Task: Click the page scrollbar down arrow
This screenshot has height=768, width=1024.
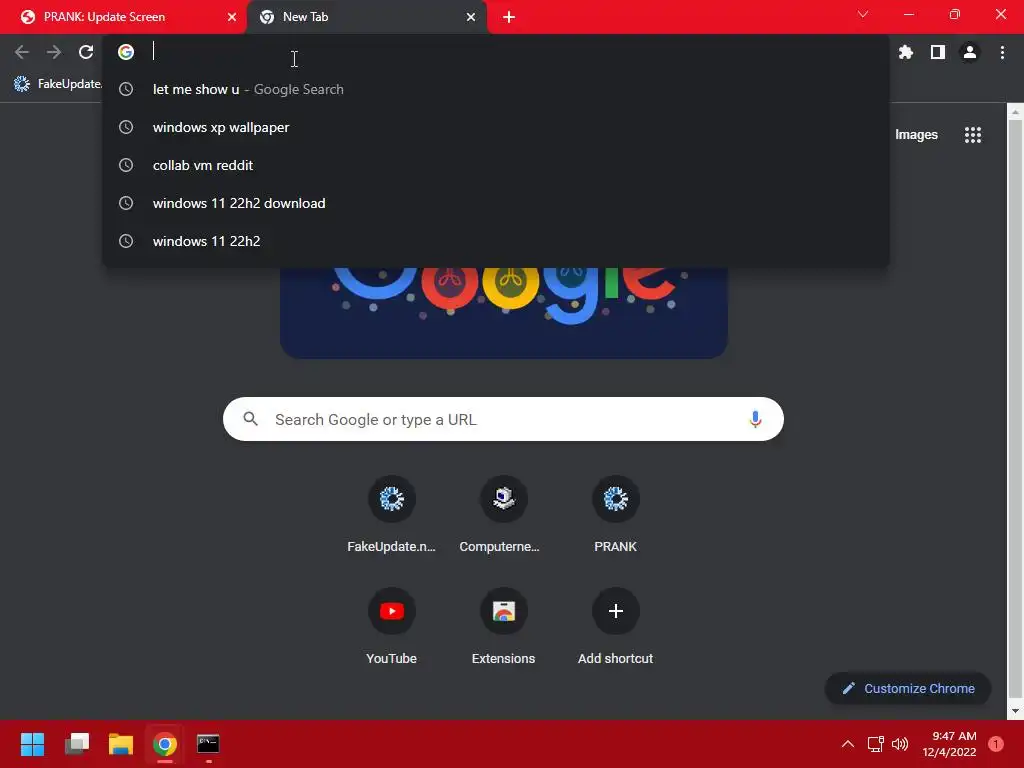Action: point(1015,711)
